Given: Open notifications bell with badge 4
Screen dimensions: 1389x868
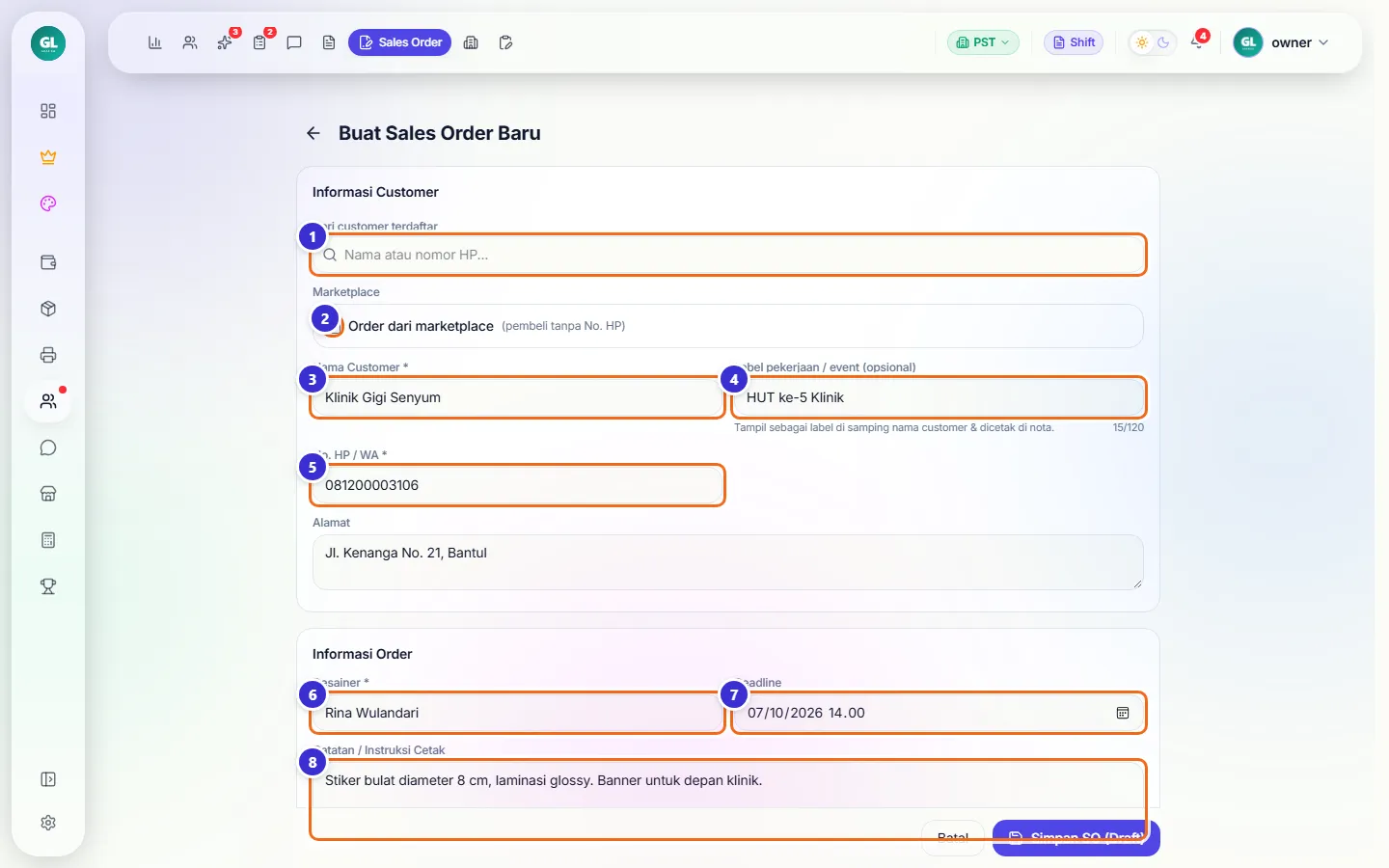Looking at the screenshot, I should 1197,42.
